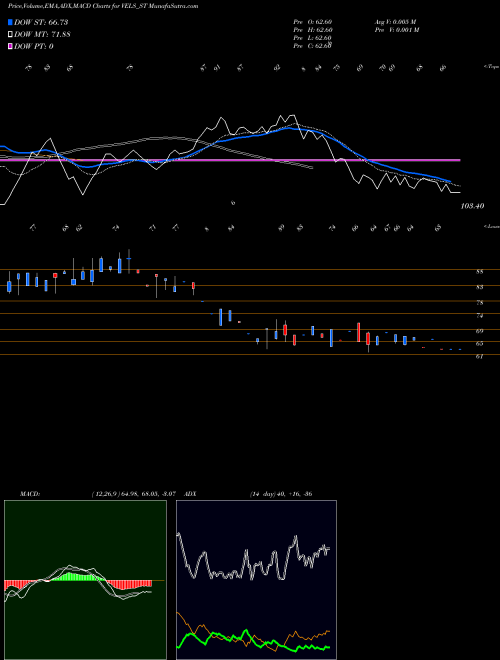Click the 69 price axis label
Screen dimensions: 500x660
(x=479, y=331)
